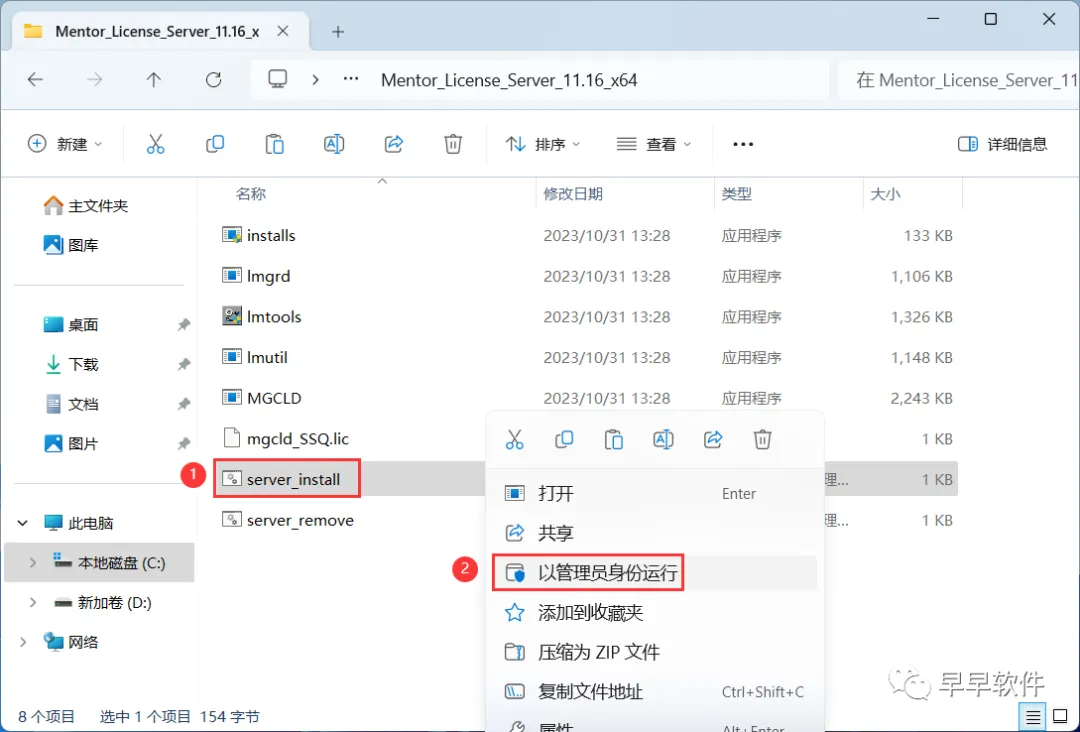Image resolution: width=1080 pixels, height=732 pixels.
Task: Click Mentor_License_Server_11.16_x64 in address bar
Action: (509, 81)
